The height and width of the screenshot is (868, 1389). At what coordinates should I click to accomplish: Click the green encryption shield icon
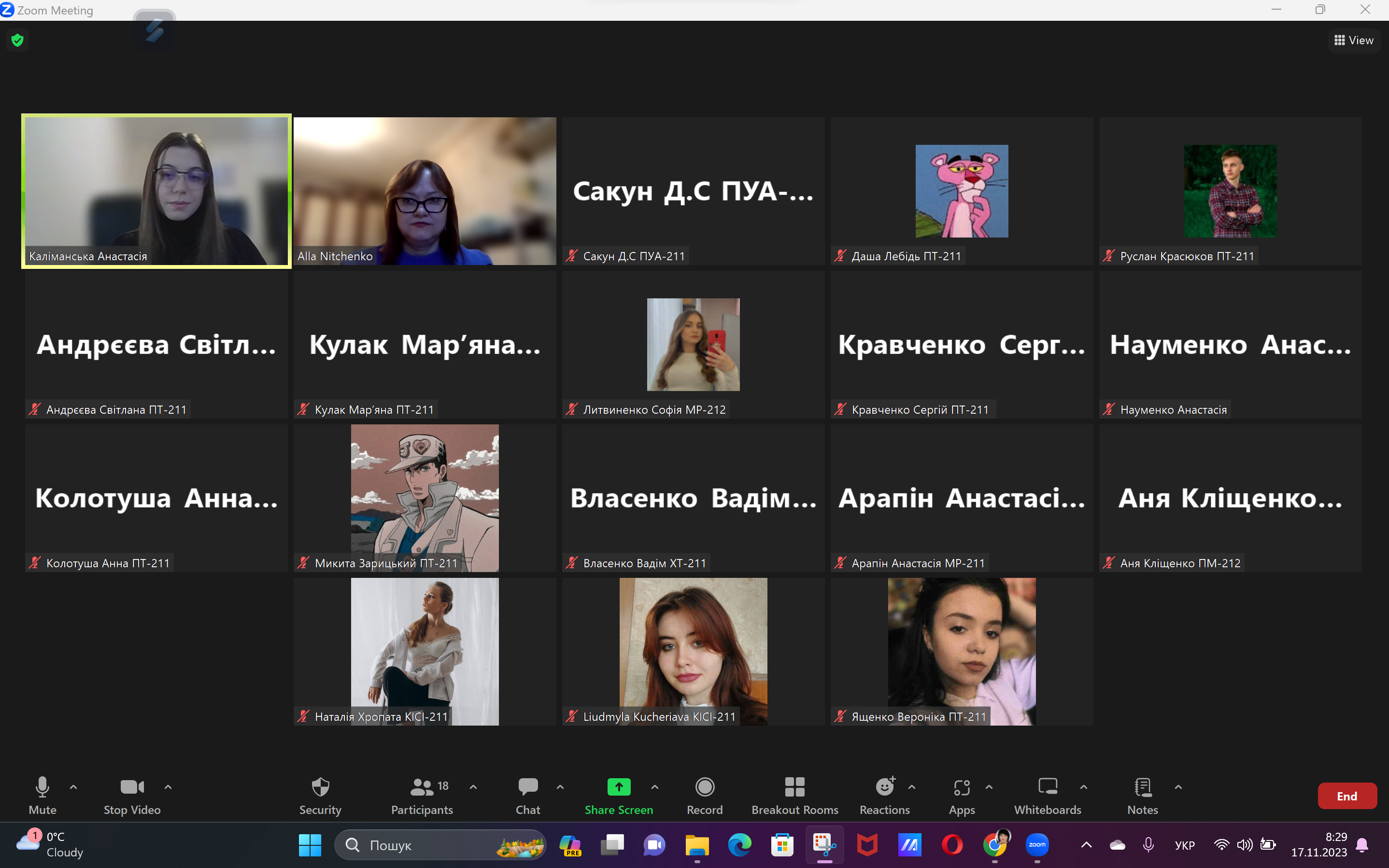coord(17,40)
